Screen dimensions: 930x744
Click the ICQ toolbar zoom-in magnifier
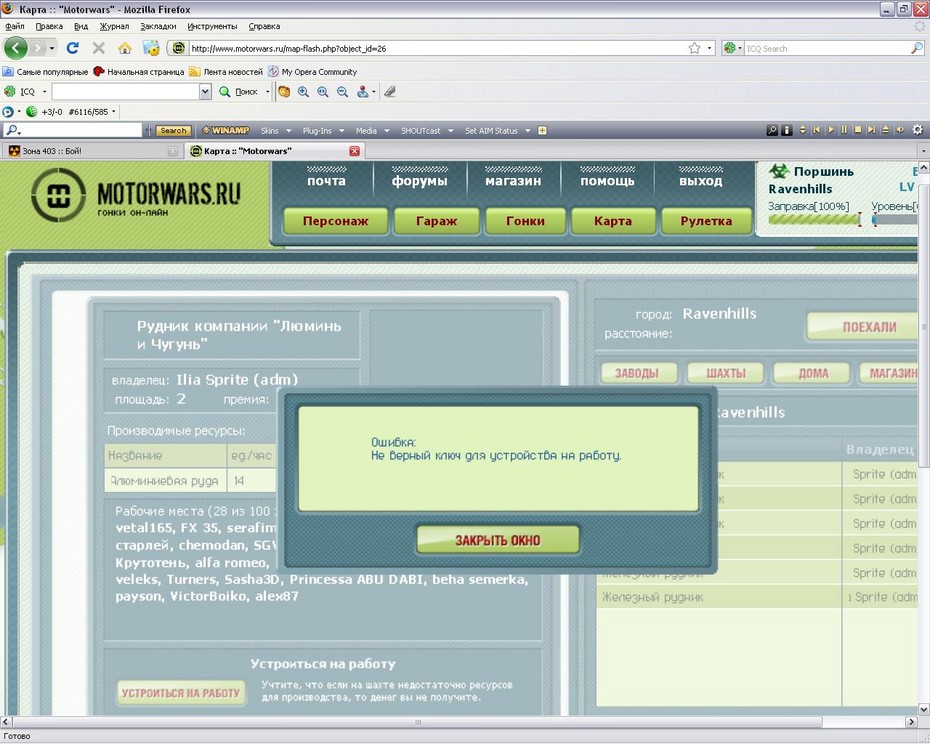(303, 91)
